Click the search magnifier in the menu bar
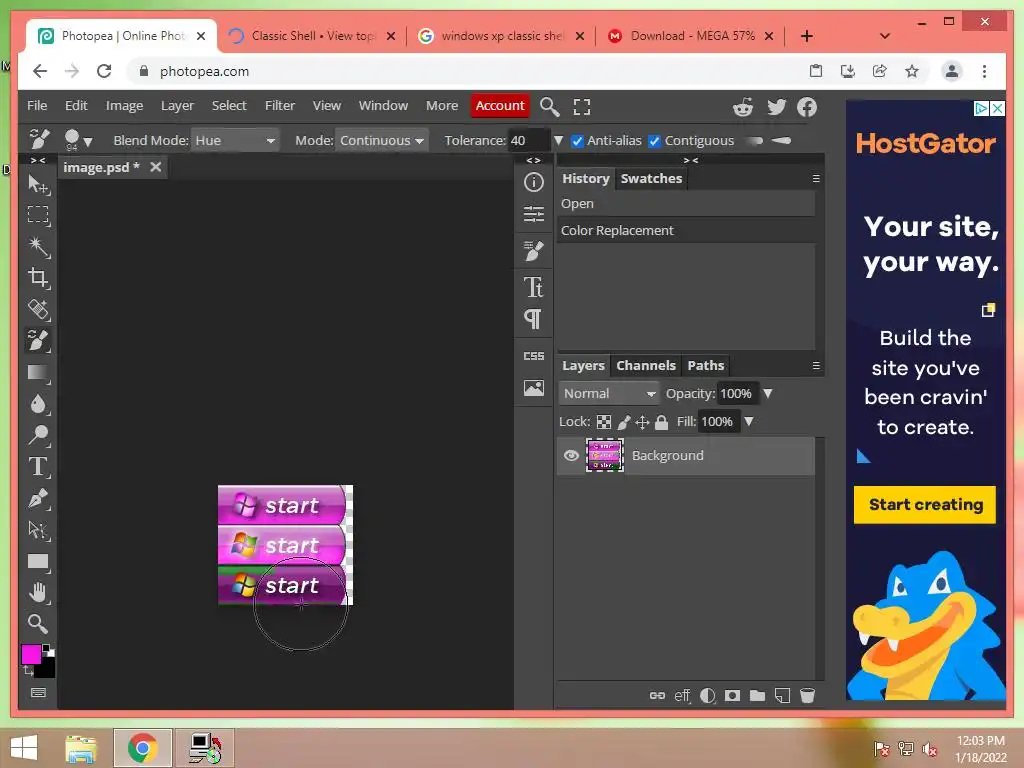 coord(550,106)
